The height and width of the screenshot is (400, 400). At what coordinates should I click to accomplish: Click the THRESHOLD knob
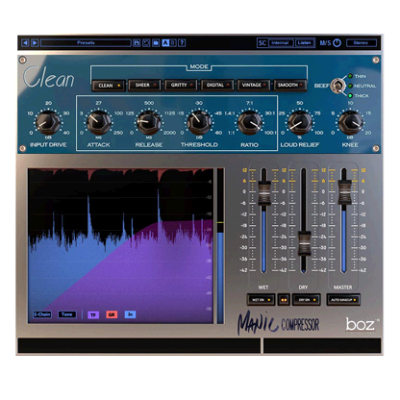pos(199,123)
